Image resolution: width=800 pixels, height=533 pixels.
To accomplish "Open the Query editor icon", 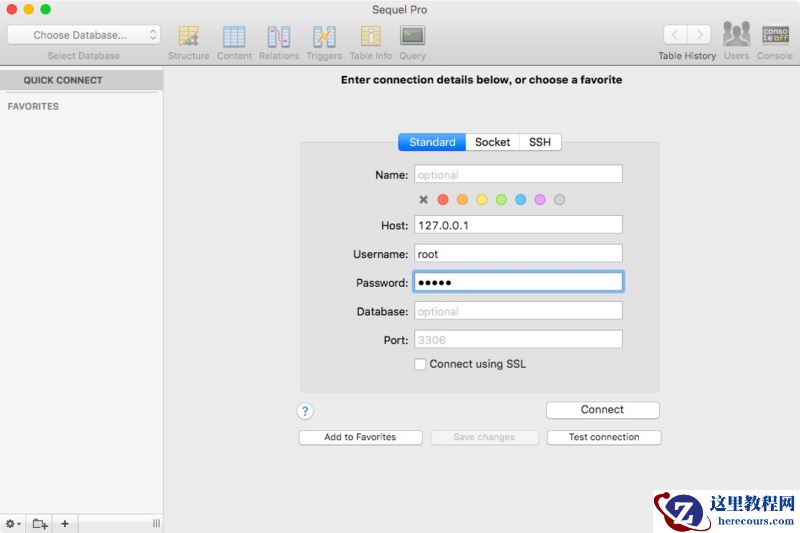I will tap(412, 36).
